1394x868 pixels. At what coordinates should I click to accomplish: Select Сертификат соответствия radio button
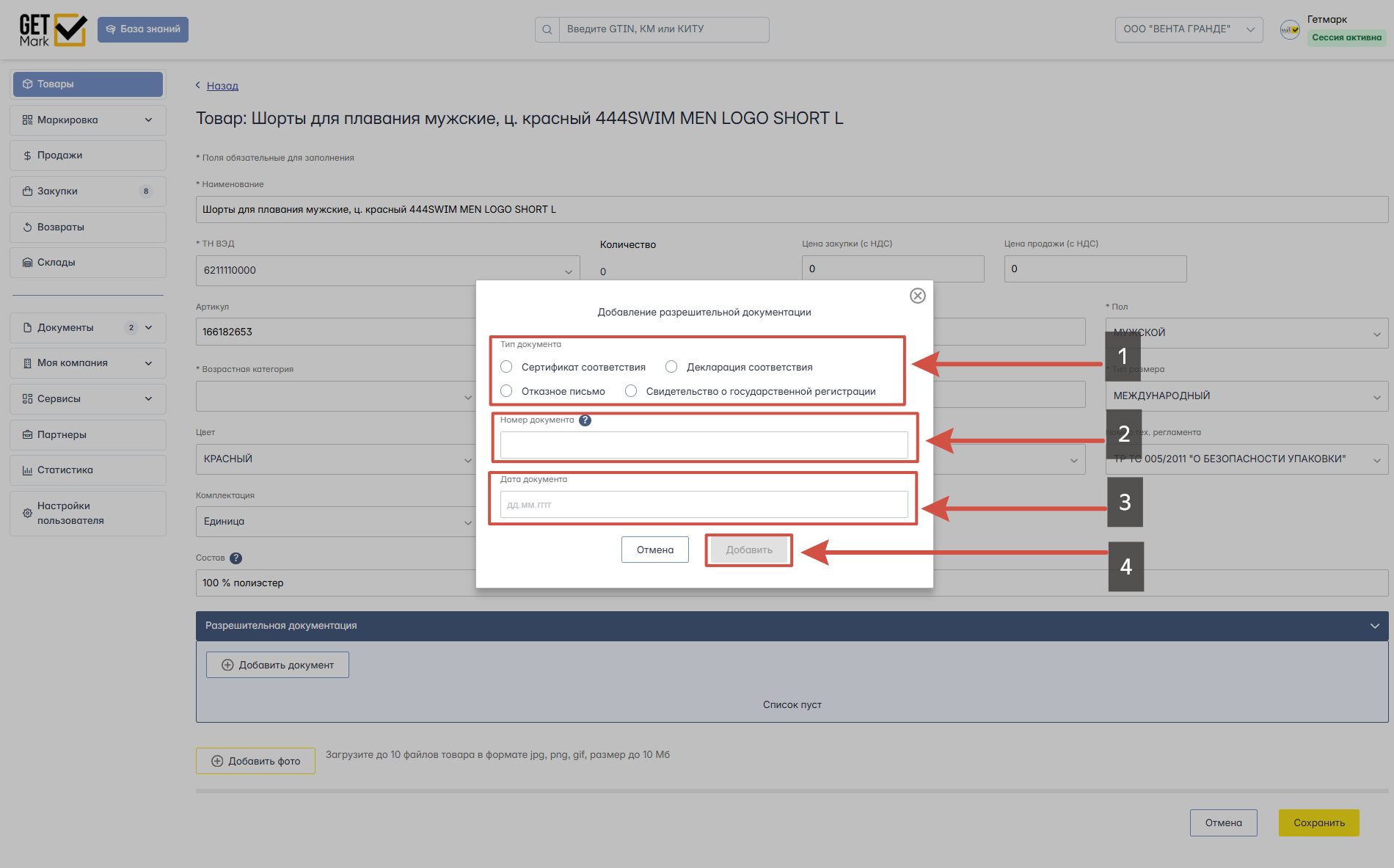[x=506, y=367]
